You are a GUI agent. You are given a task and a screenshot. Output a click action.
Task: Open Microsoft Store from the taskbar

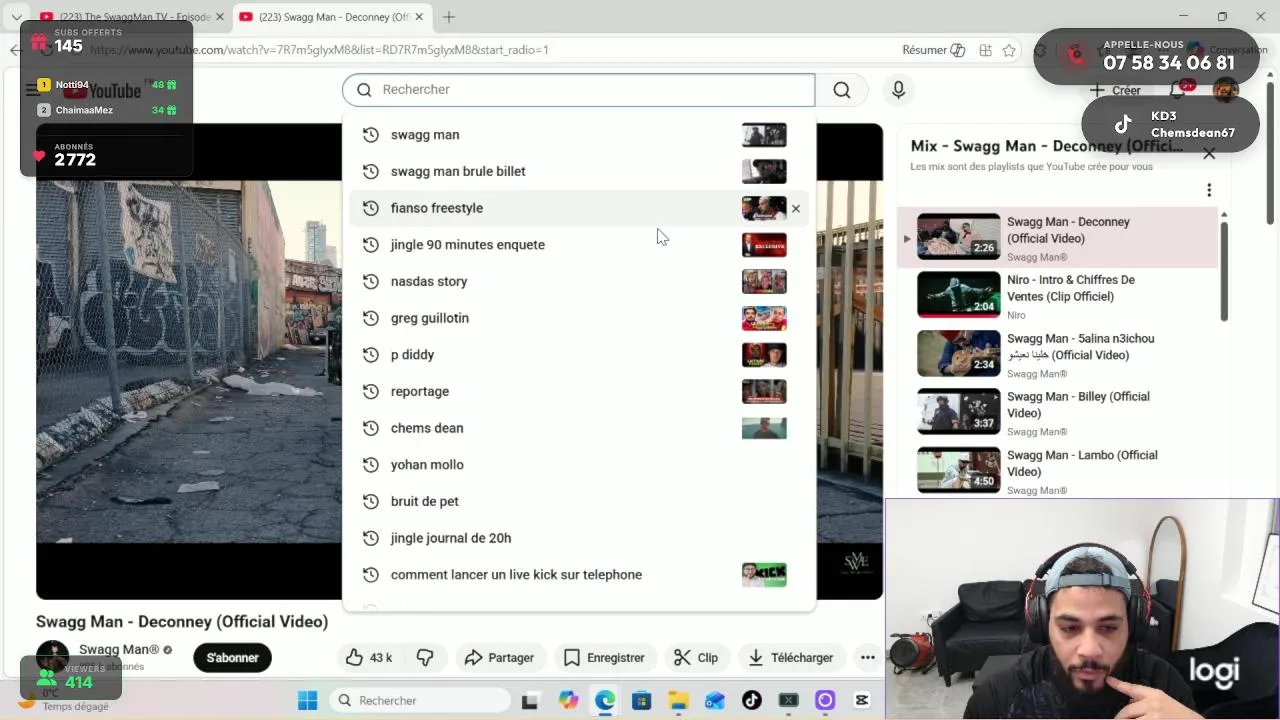(x=642, y=700)
